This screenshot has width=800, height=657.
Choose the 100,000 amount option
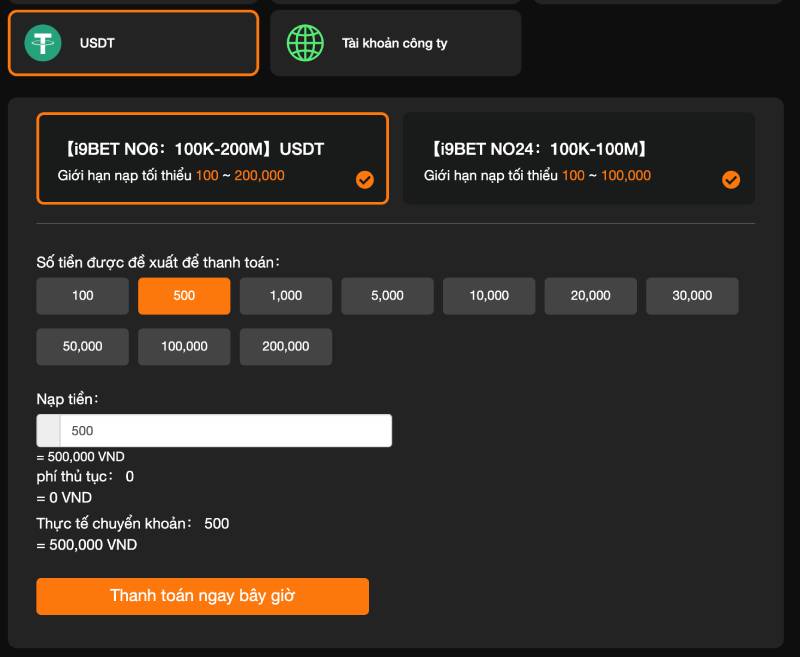tap(184, 346)
